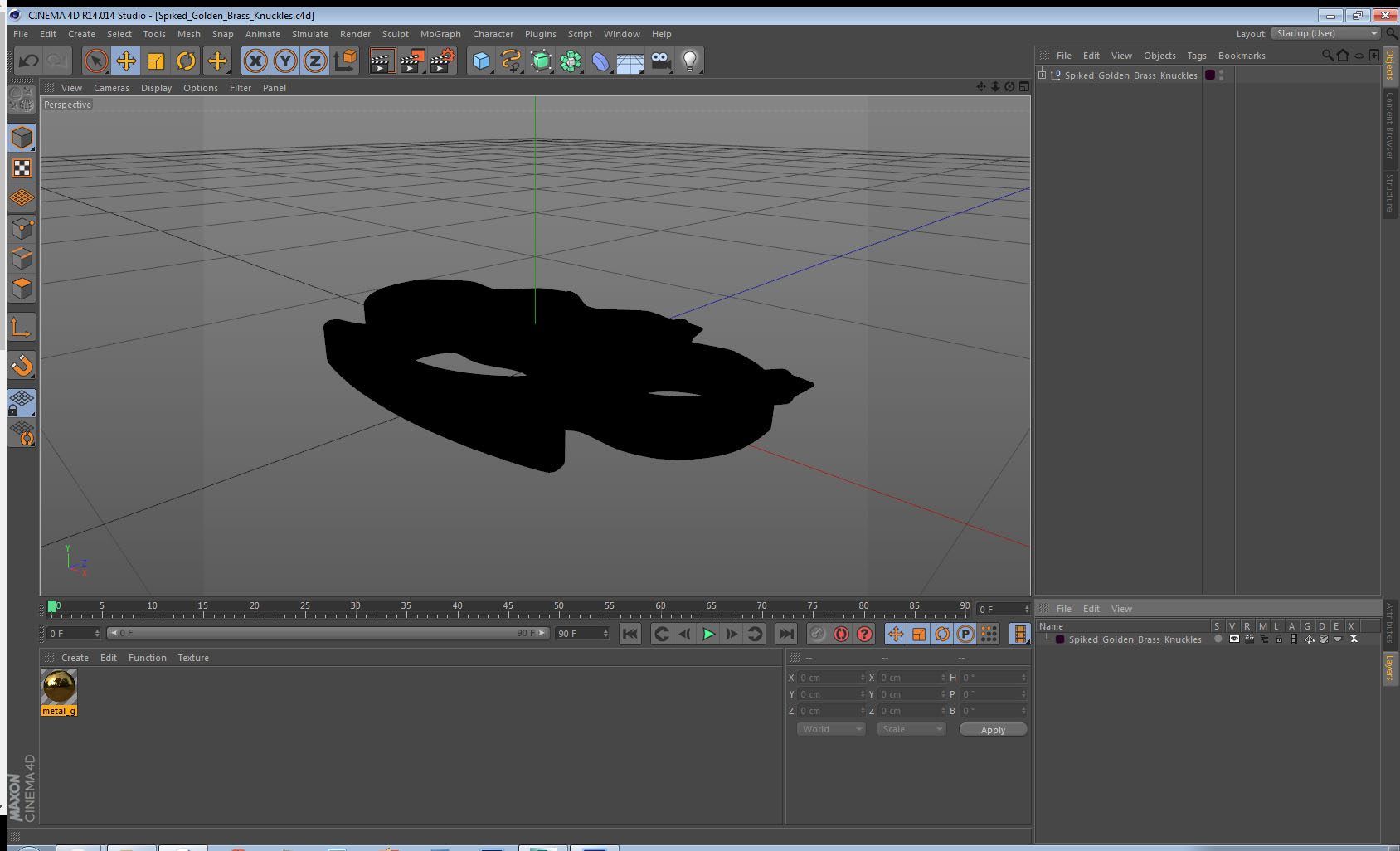Click the Floor environment icon

pyautogui.click(x=630, y=62)
